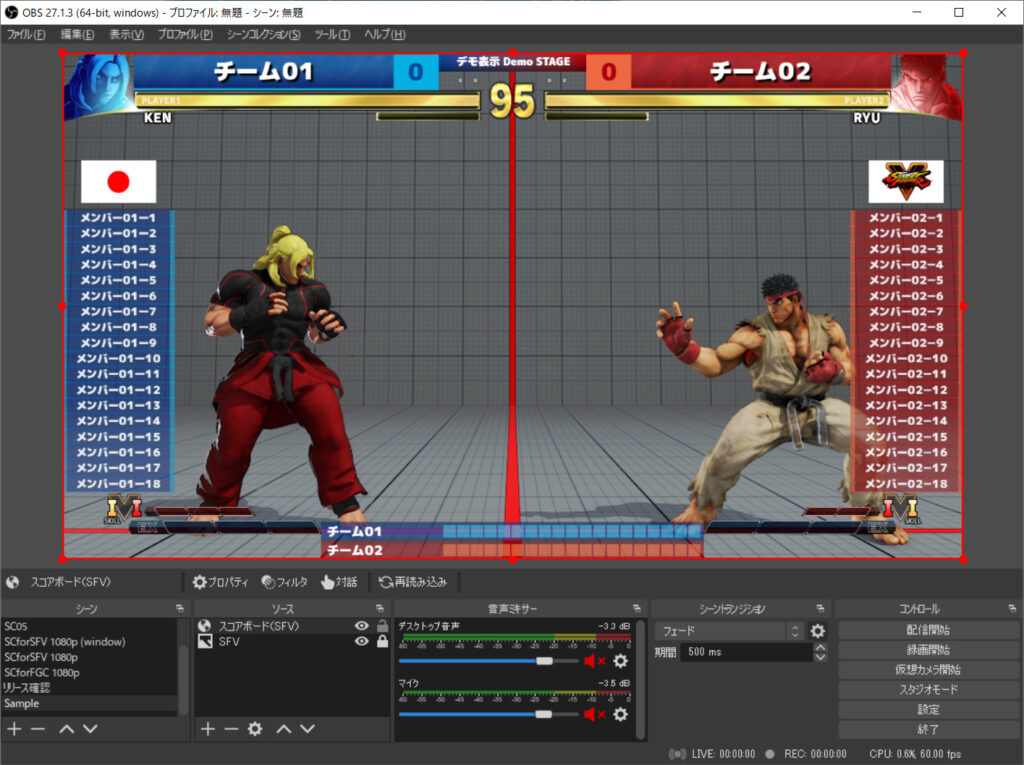Select the Sample scene
Image resolution: width=1024 pixels, height=765 pixels.
click(x=89, y=704)
